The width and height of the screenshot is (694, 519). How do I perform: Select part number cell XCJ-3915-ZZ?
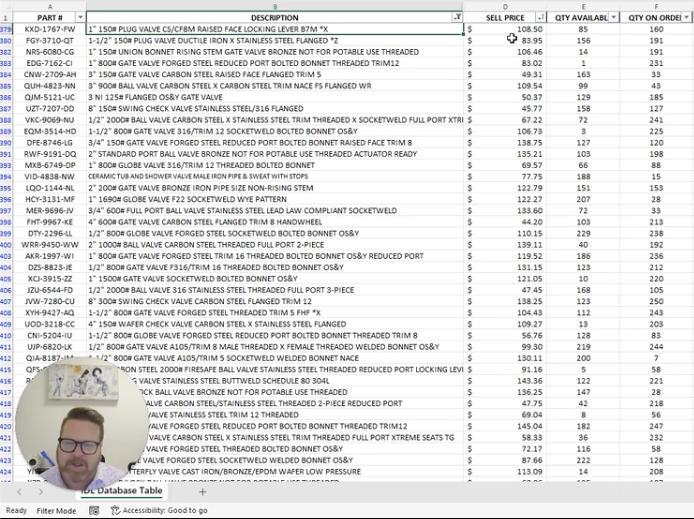pyautogui.click(x=50, y=279)
